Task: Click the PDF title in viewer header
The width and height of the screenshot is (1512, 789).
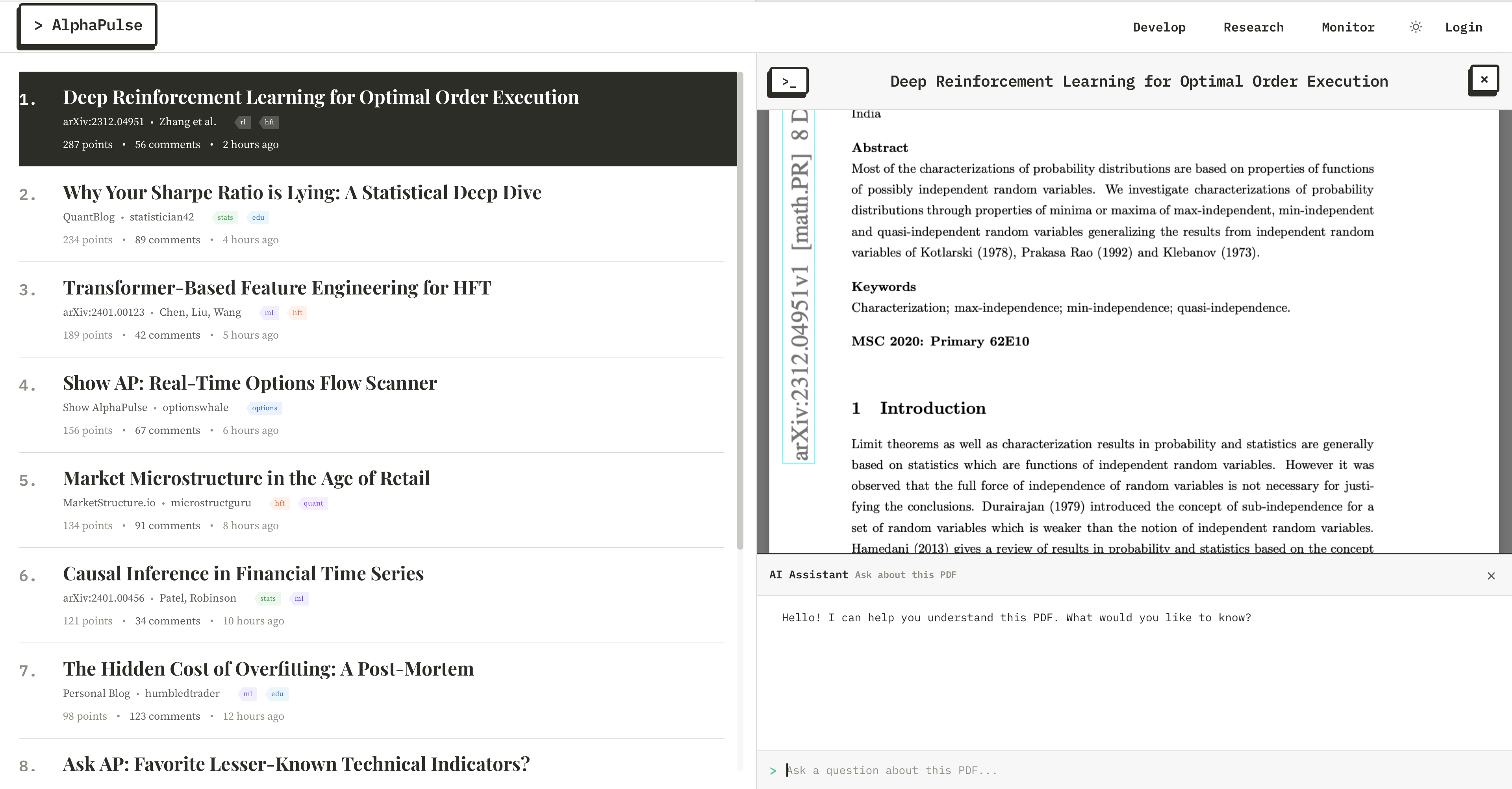Action: point(1139,81)
